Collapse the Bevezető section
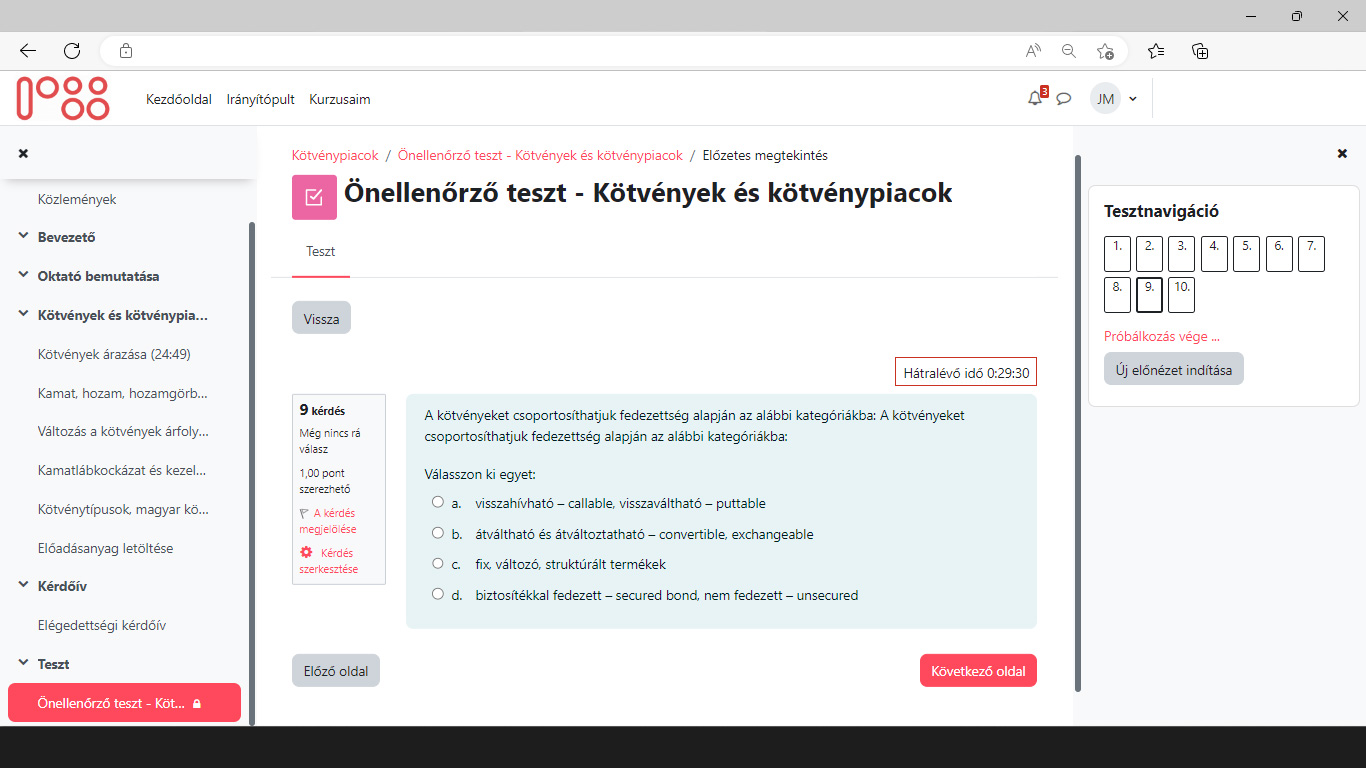Screen dimensions: 1366x768 (x=22, y=237)
